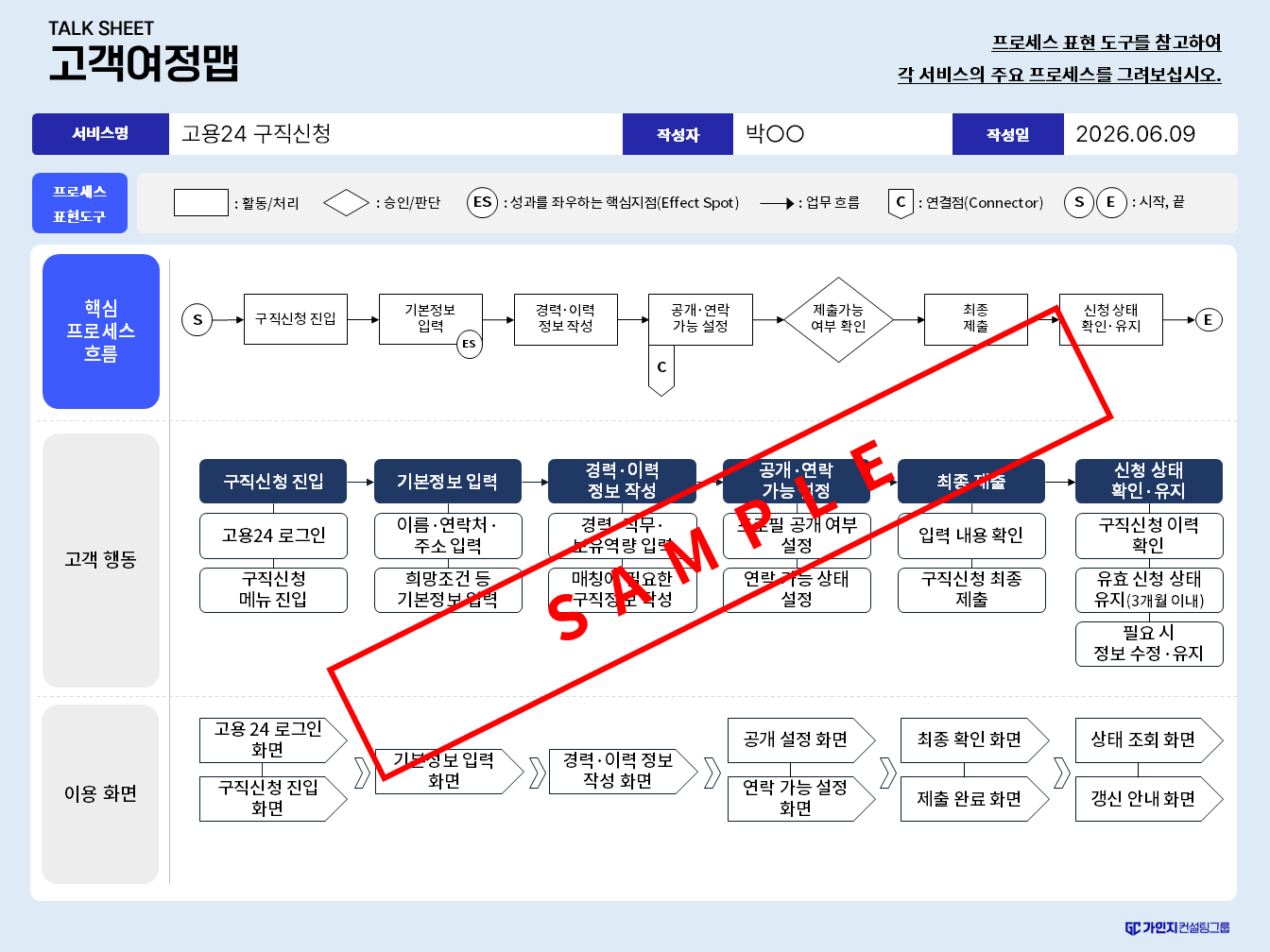This screenshot has width=1270, height=952.
Task: Click the 서비스명 header label
Action: click(100, 134)
